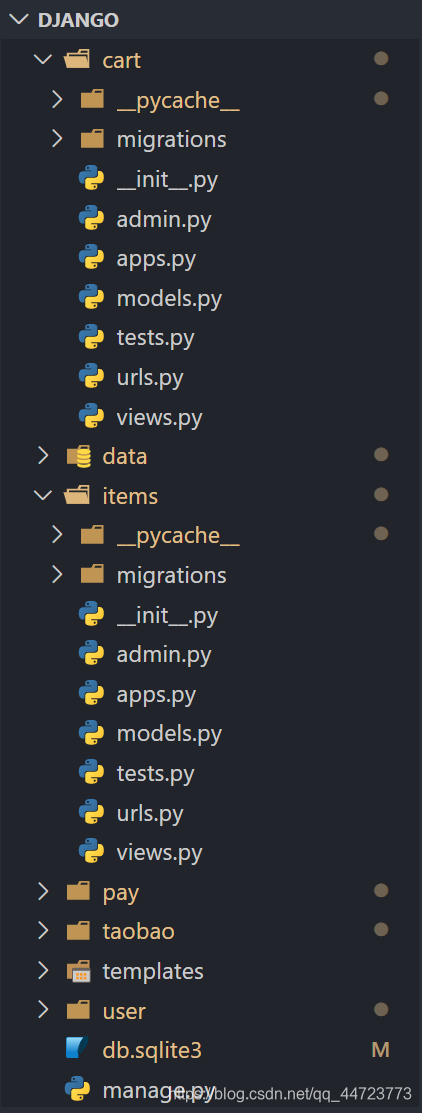Select the taobao folder name
The width and height of the screenshot is (422, 1113).
pyautogui.click(x=138, y=931)
